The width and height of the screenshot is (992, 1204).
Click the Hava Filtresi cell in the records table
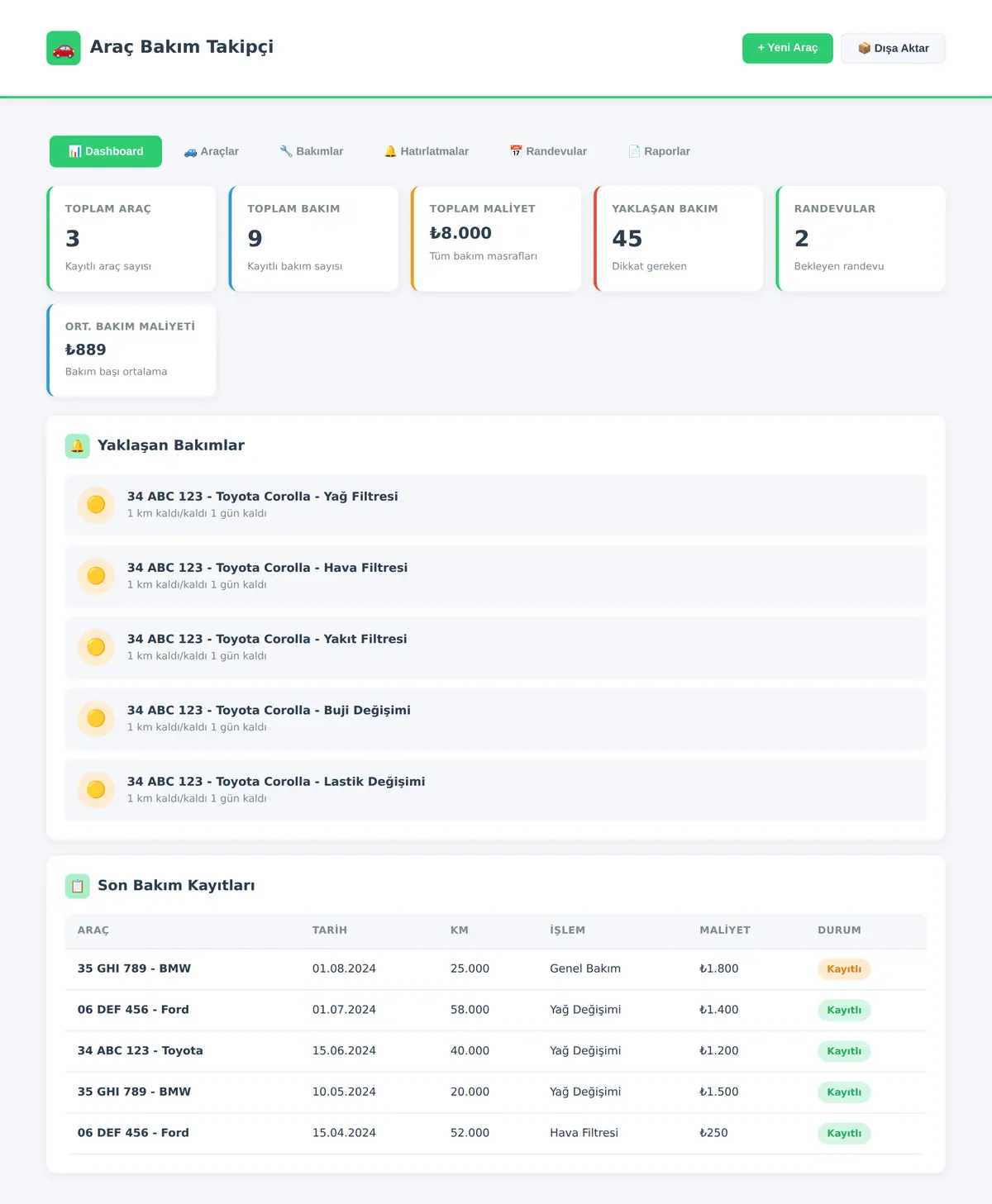pyautogui.click(x=584, y=1133)
